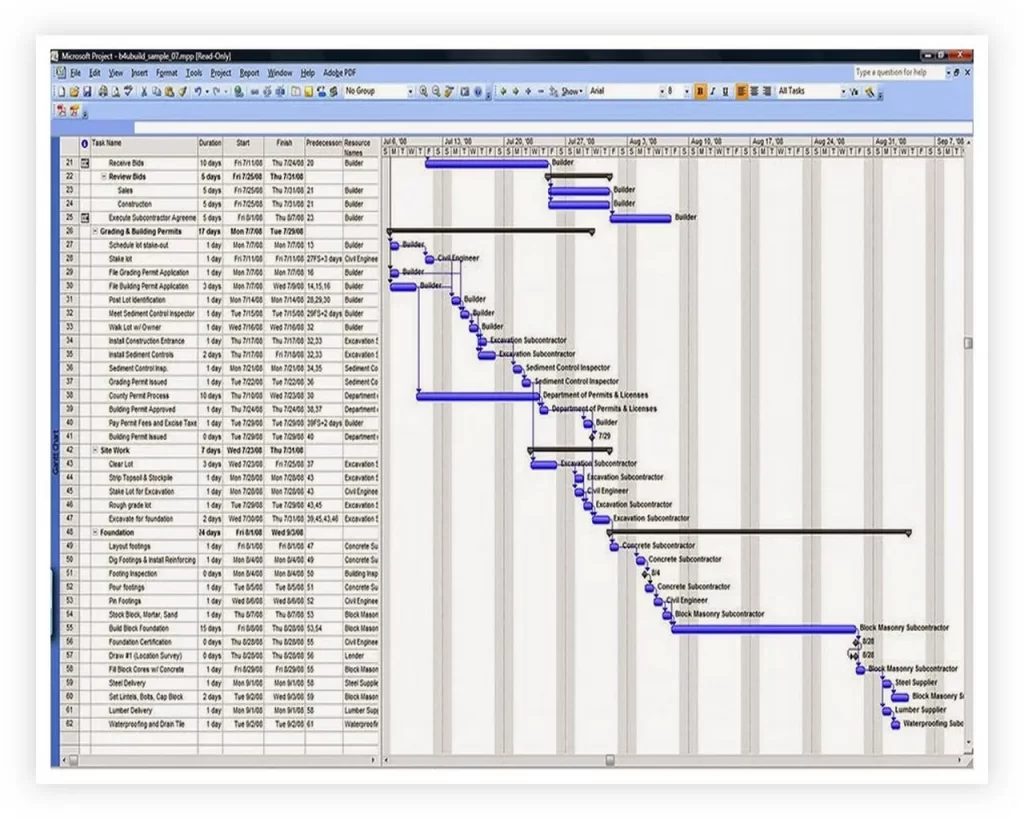Viewport: 1024px width, 819px height.
Task: Open the Report menu
Action: click(250, 72)
